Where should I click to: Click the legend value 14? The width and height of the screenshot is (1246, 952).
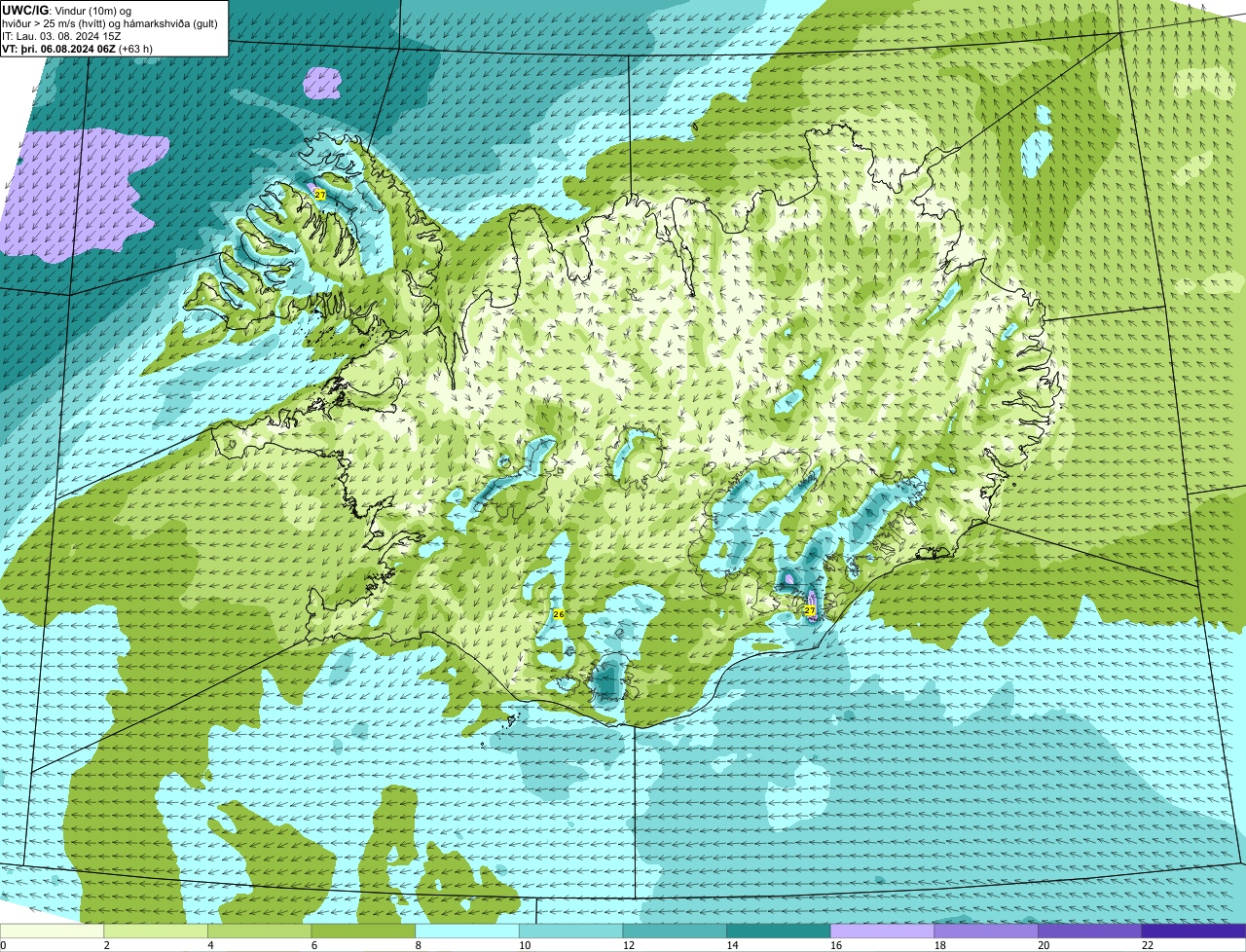click(x=732, y=945)
